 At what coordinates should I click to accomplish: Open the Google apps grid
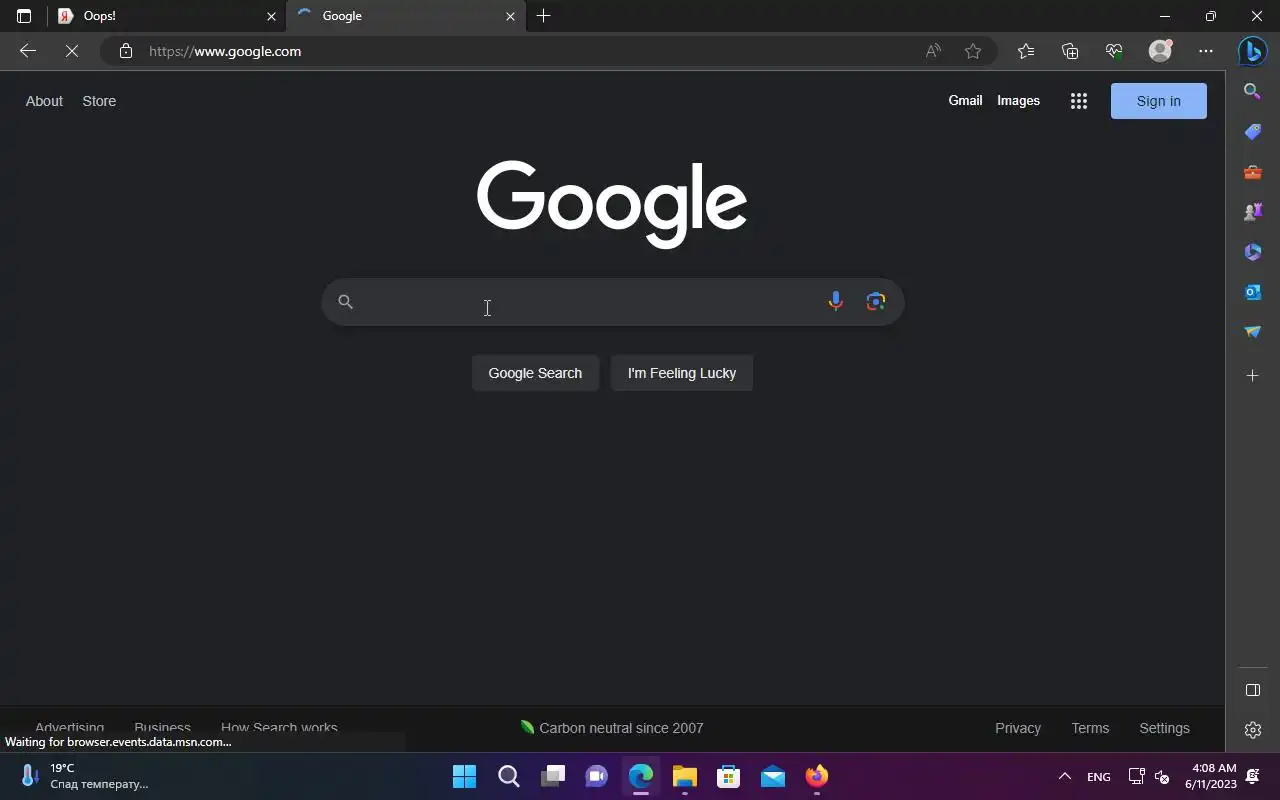click(x=1078, y=101)
